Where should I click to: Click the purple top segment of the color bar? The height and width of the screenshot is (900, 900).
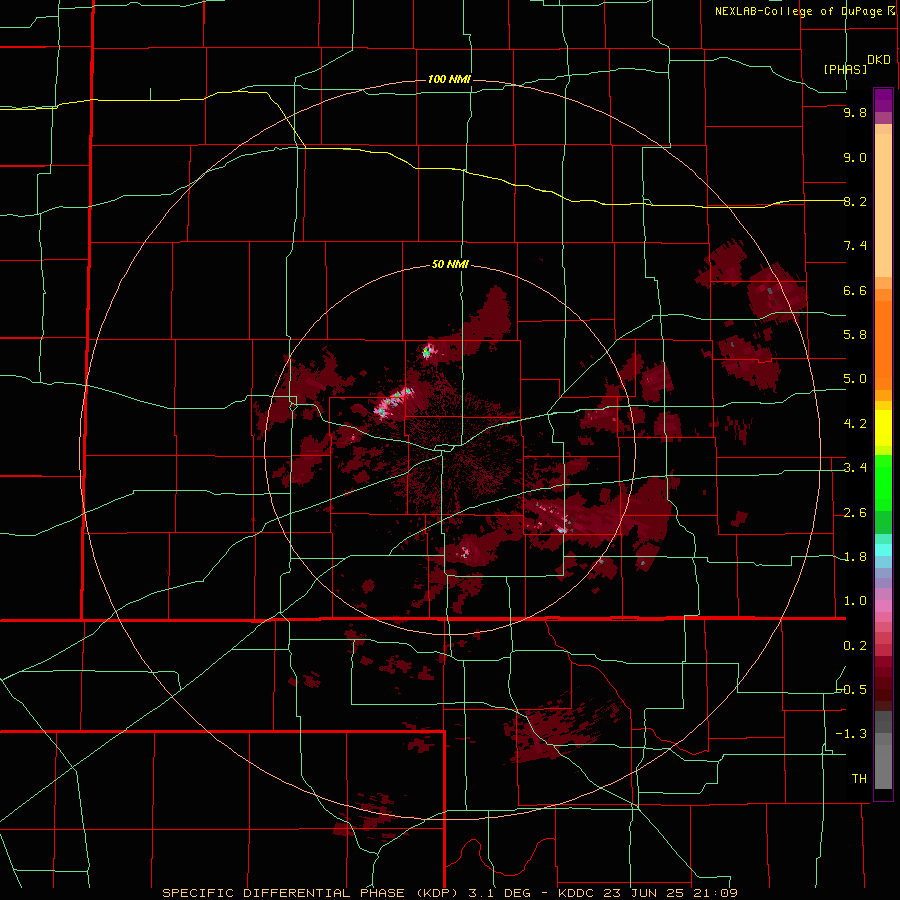tap(883, 100)
